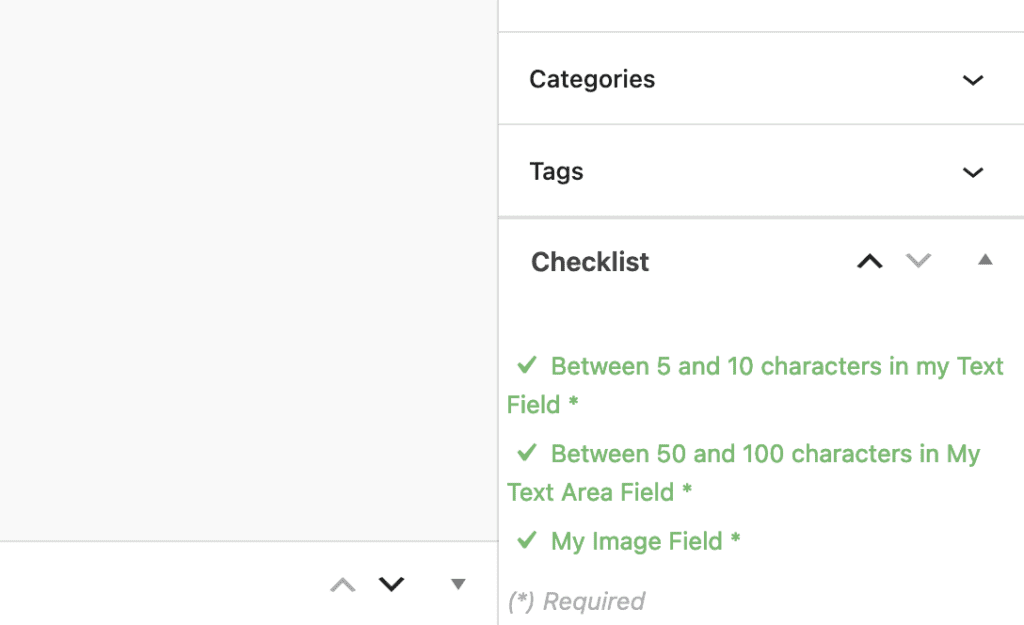The width and height of the screenshot is (1024, 625).
Task: Click the My Image Field requirement text
Action: [645, 542]
